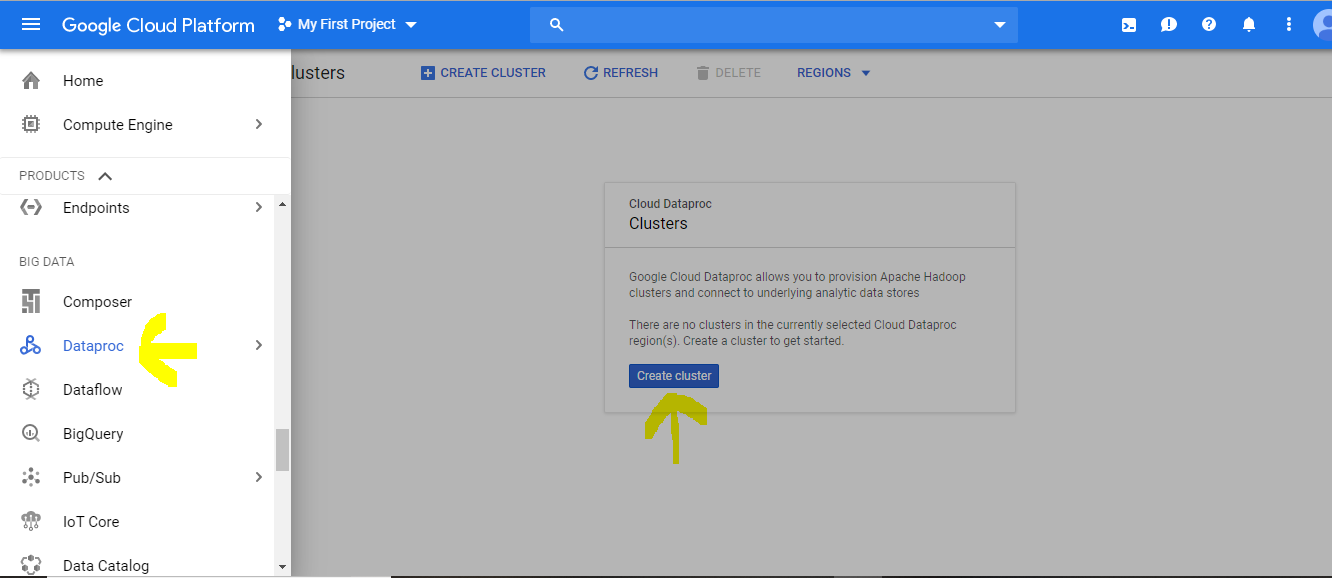Click the Pub/Sub icon

(x=31, y=478)
